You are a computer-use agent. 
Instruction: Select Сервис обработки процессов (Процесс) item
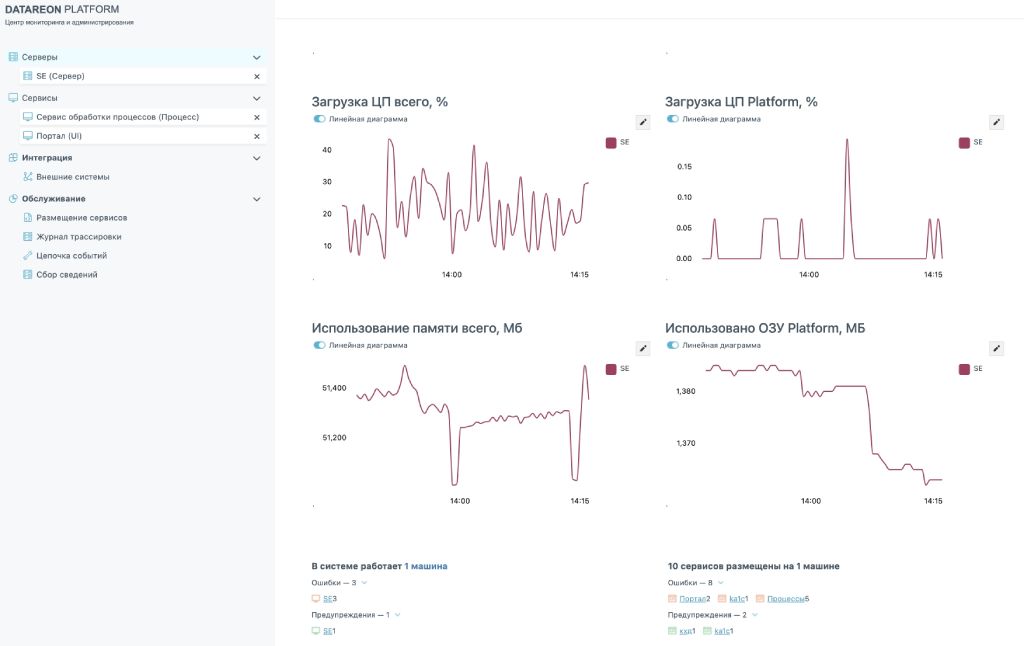coord(117,117)
